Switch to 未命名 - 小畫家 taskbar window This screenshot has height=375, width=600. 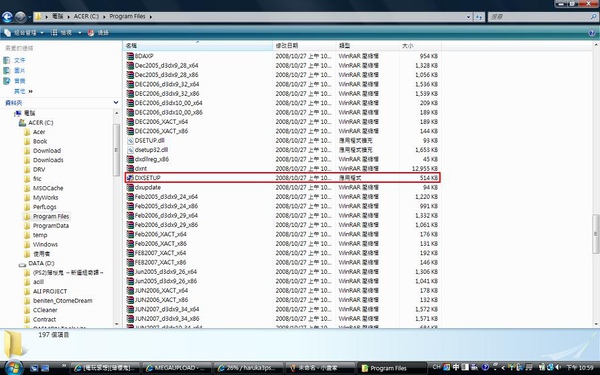point(320,368)
